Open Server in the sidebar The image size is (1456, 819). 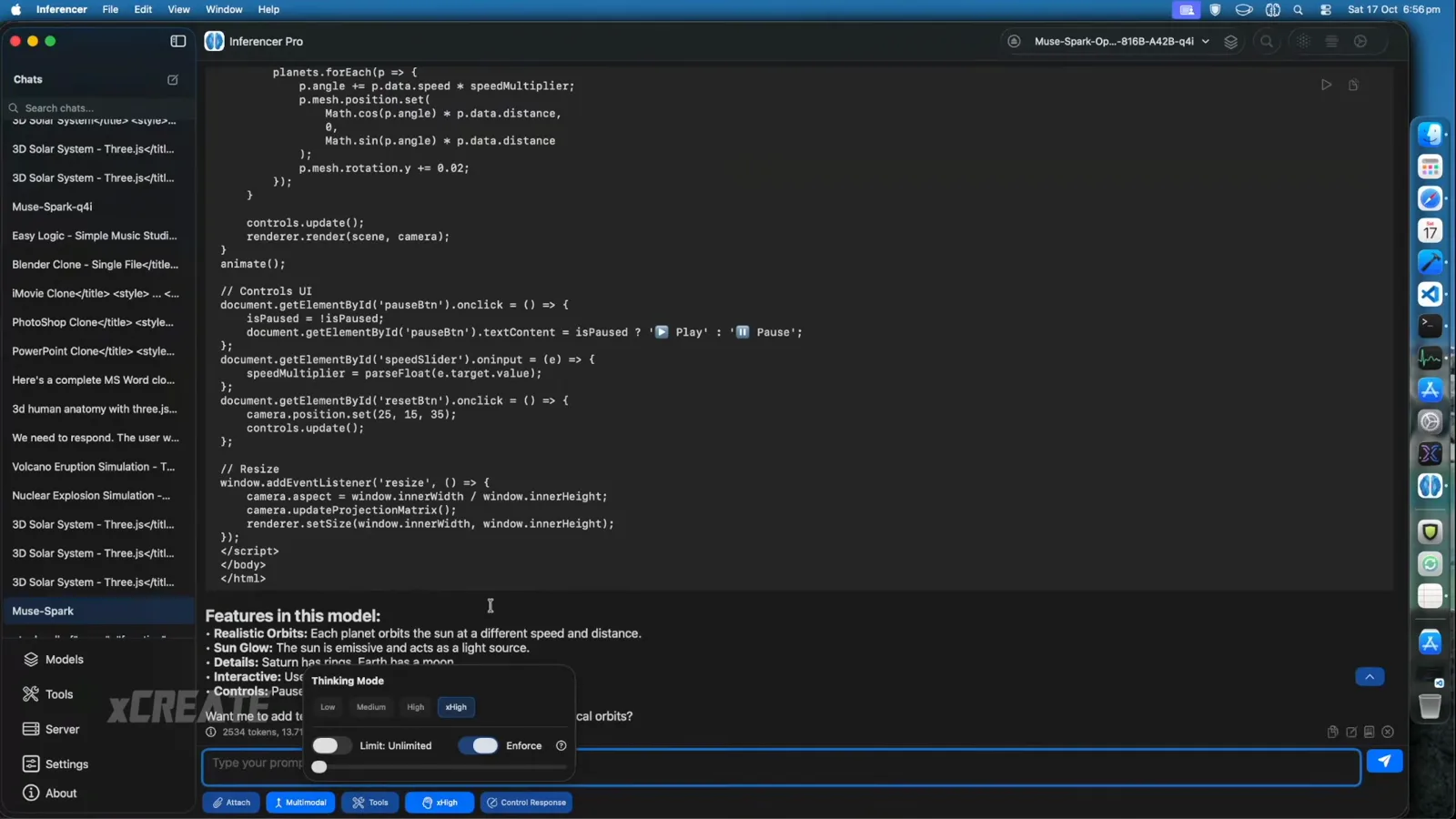tap(51, 730)
